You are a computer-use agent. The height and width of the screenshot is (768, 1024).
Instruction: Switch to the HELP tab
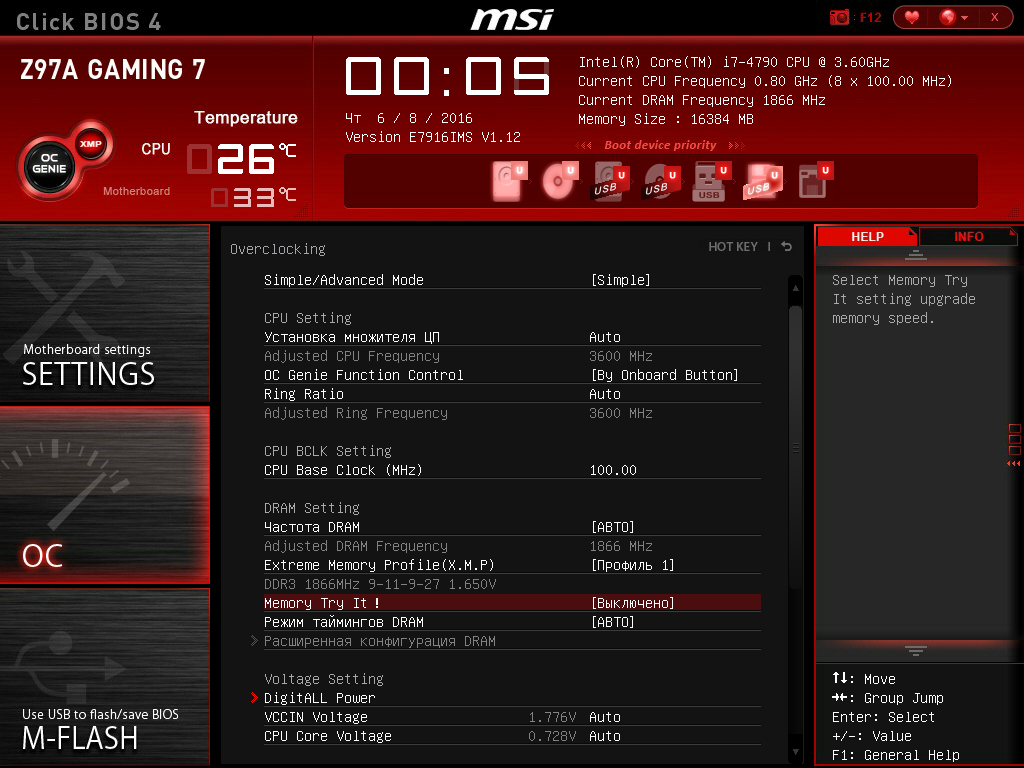pos(867,236)
